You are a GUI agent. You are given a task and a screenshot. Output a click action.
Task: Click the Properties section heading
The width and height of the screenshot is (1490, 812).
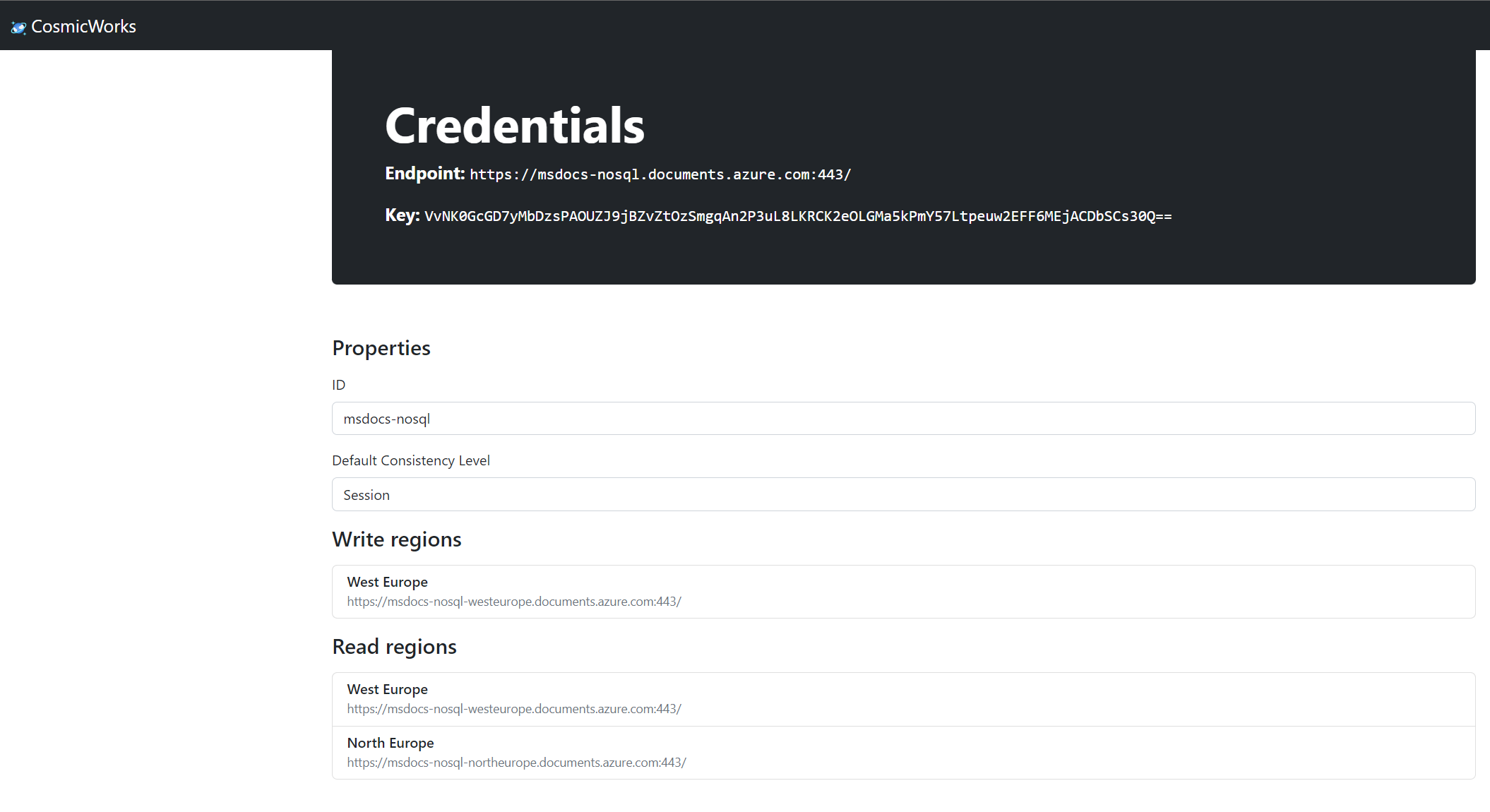381,348
